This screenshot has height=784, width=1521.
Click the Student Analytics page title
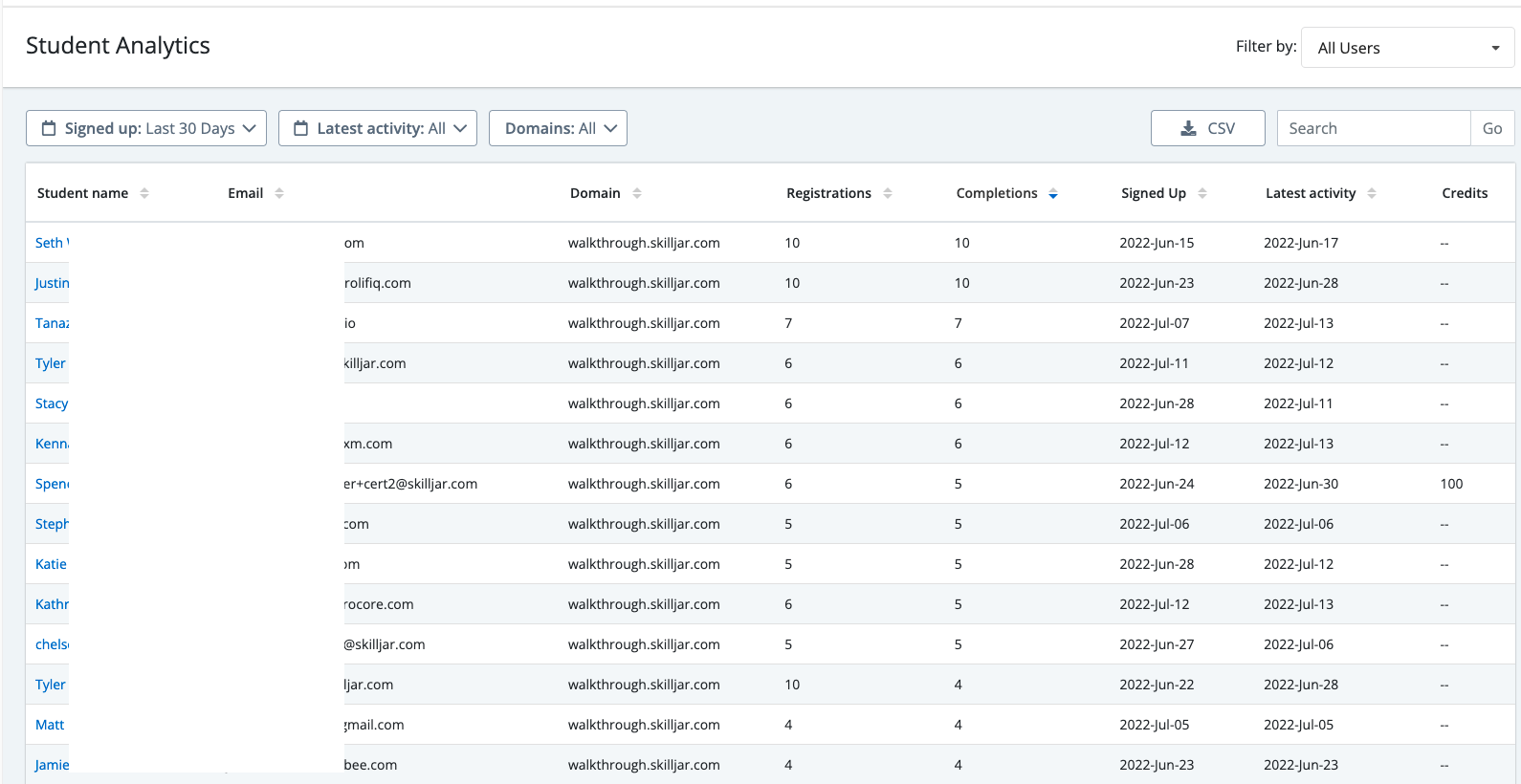pos(118,46)
